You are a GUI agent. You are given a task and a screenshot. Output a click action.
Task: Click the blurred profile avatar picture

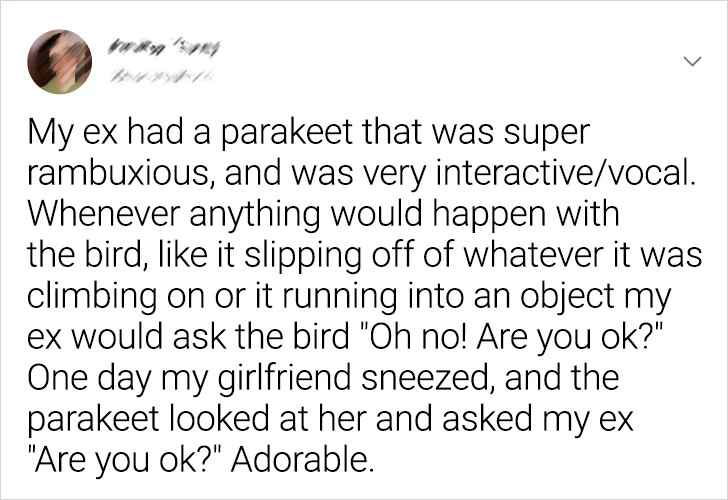click(62, 61)
